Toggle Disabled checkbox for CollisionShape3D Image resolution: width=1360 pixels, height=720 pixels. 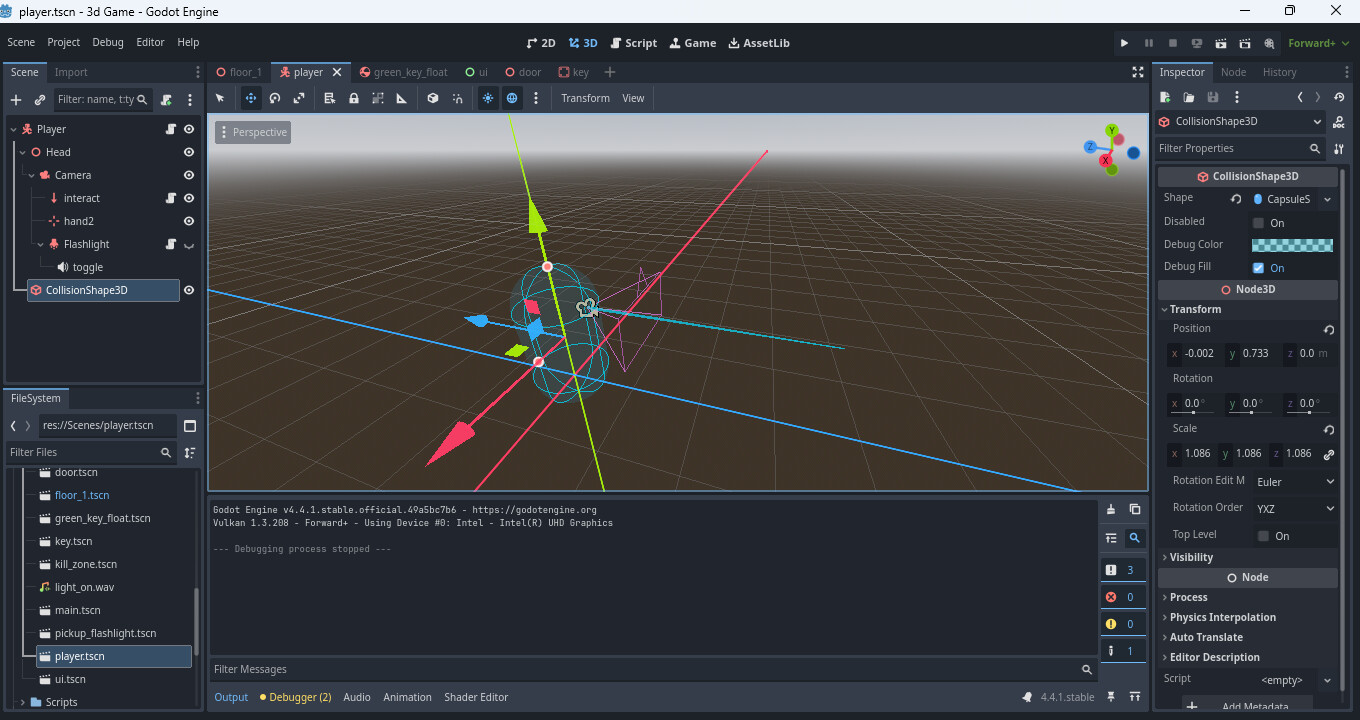click(x=1259, y=223)
